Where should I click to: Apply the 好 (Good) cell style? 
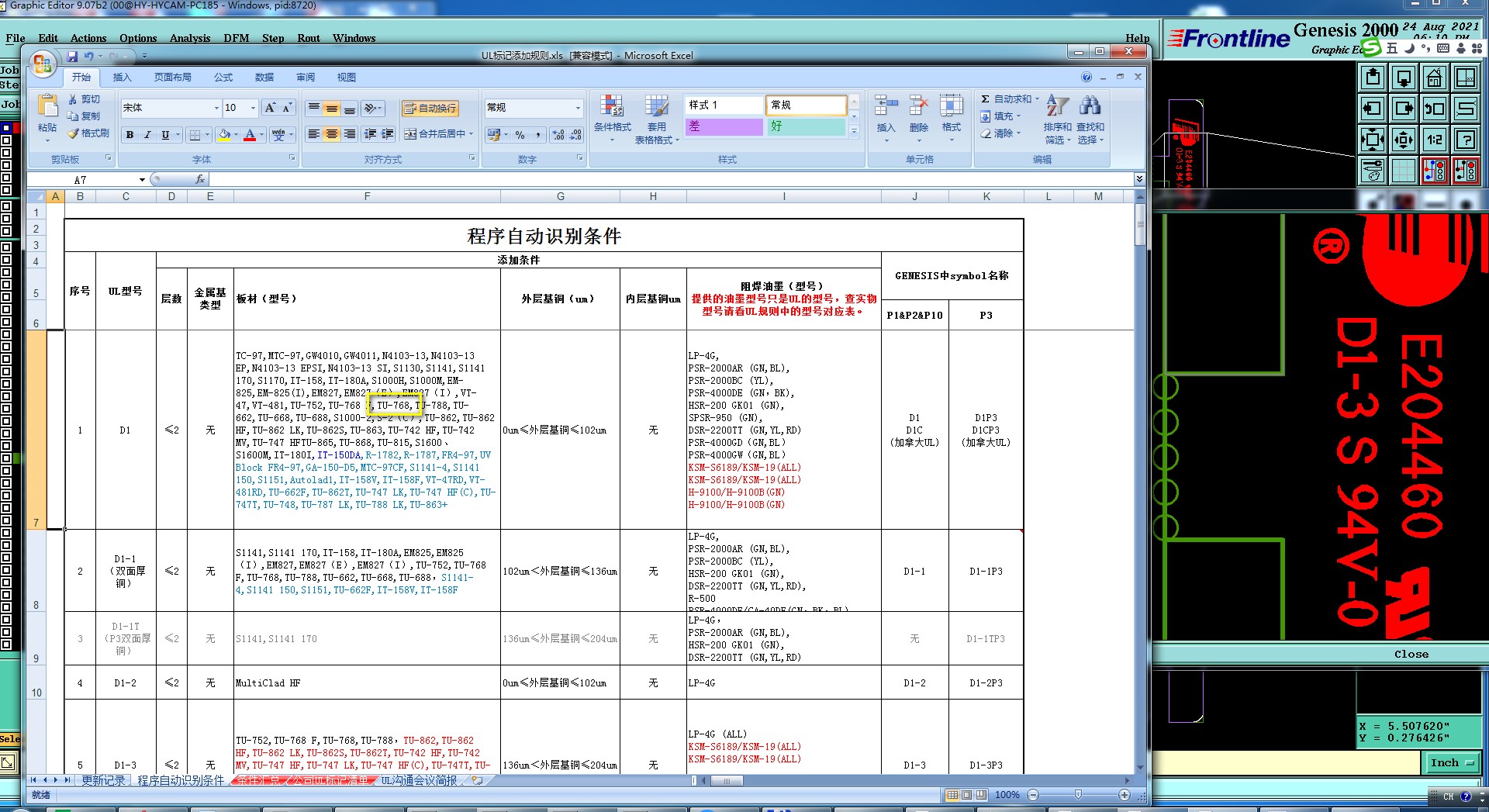pos(806,126)
